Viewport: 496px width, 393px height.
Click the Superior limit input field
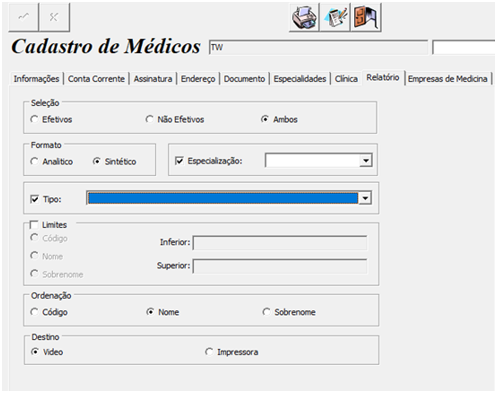click(280, 266)
